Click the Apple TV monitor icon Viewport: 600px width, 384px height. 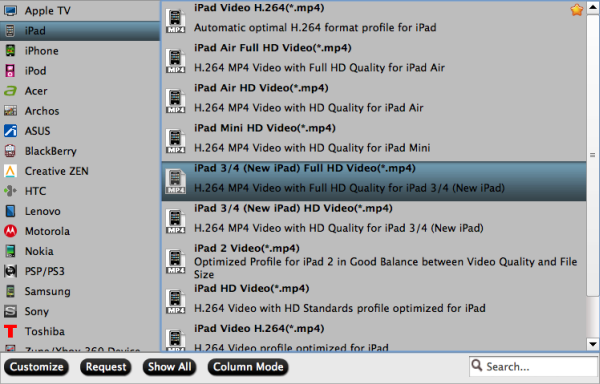click(10, 10)
